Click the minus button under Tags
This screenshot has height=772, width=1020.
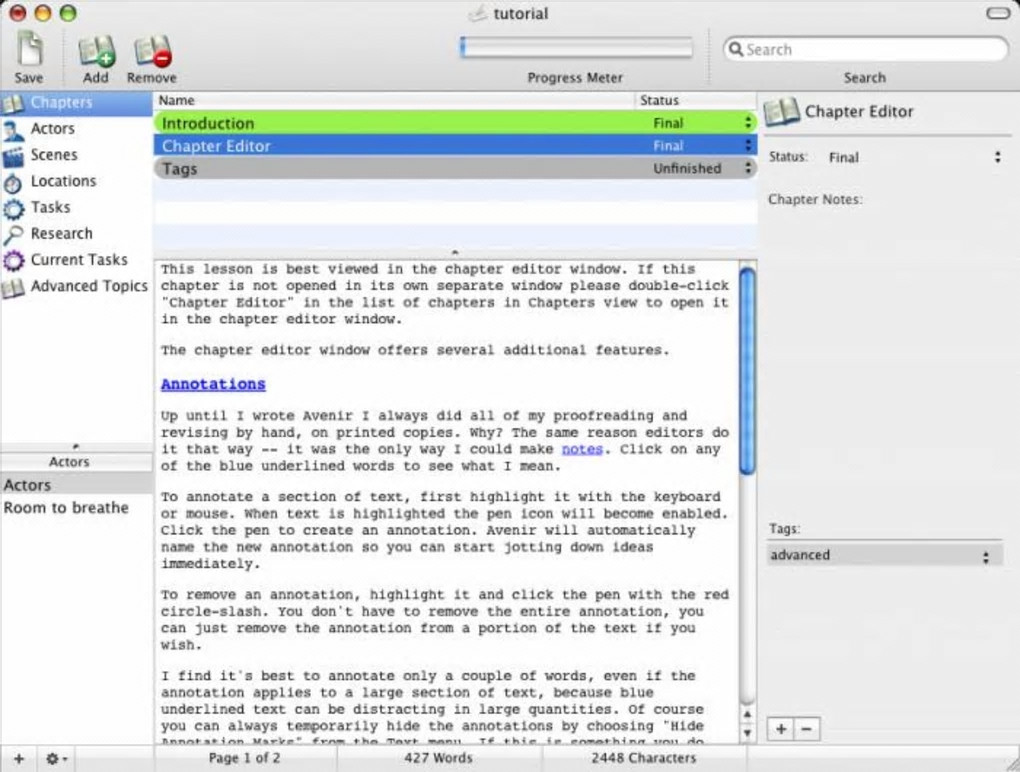click(x=807, y=729)
